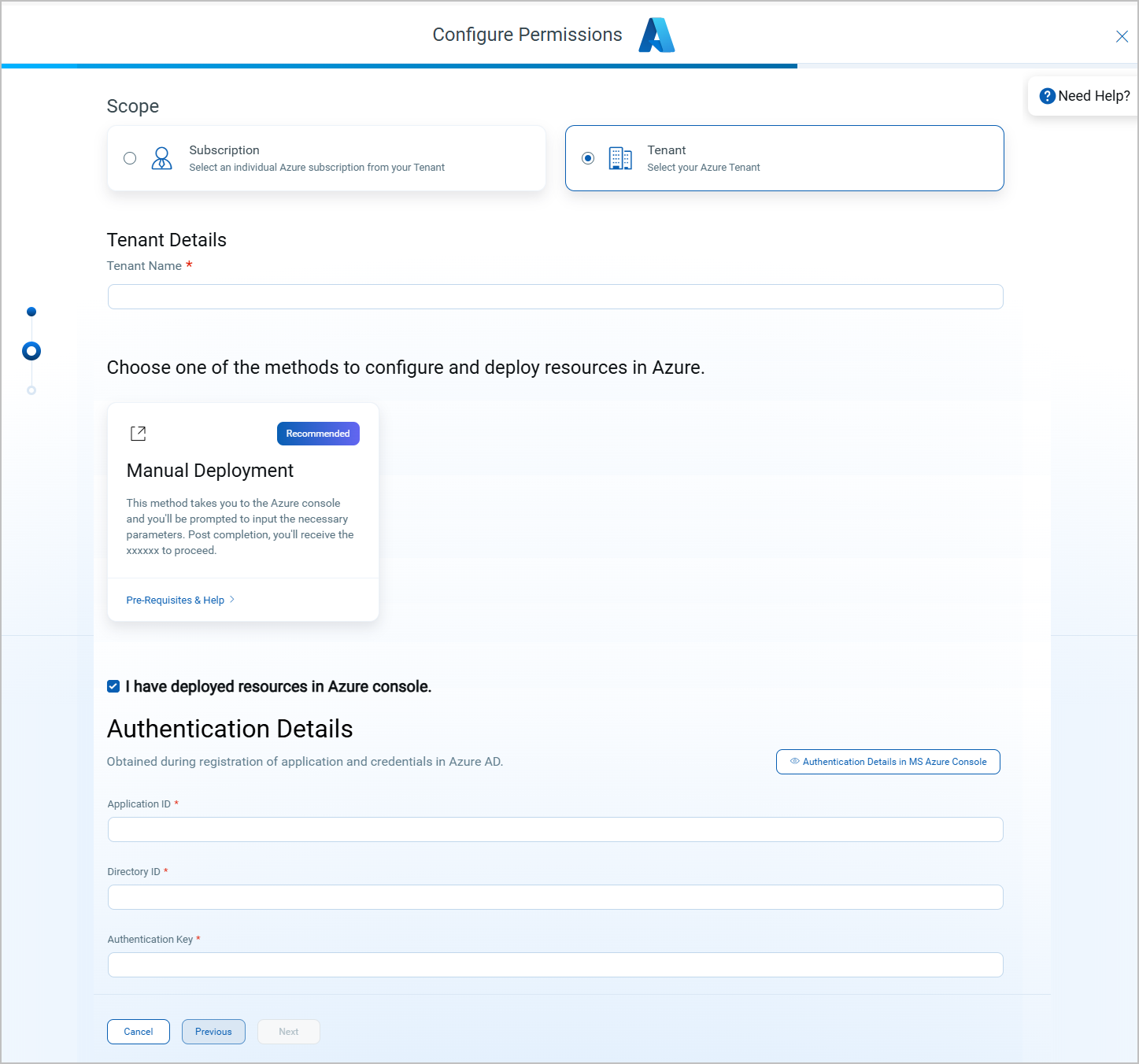Click the Azure logo in the header

656,34
